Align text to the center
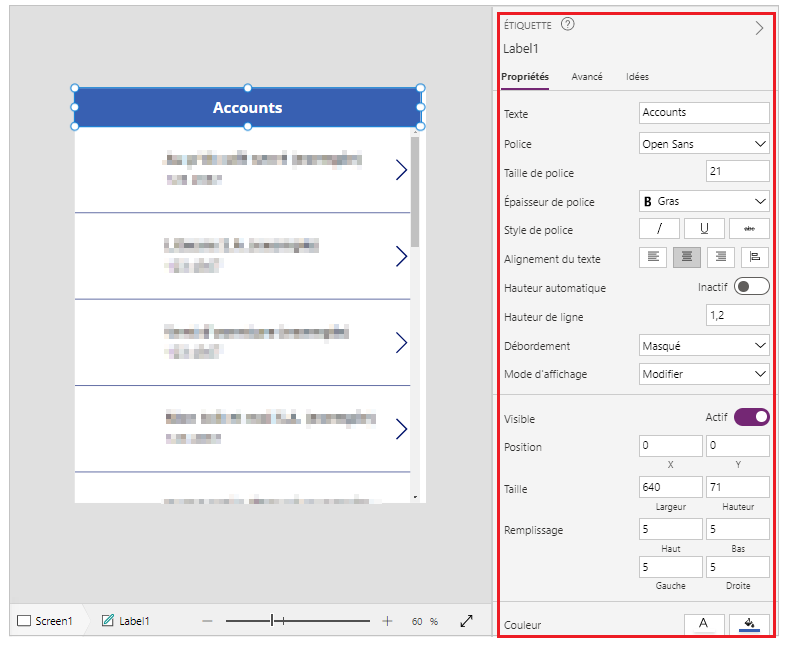 [x=687, y=257]
